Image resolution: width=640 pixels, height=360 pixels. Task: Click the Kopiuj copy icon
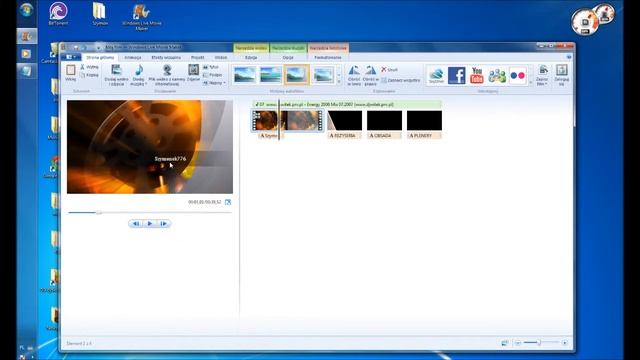coord(82,75)
